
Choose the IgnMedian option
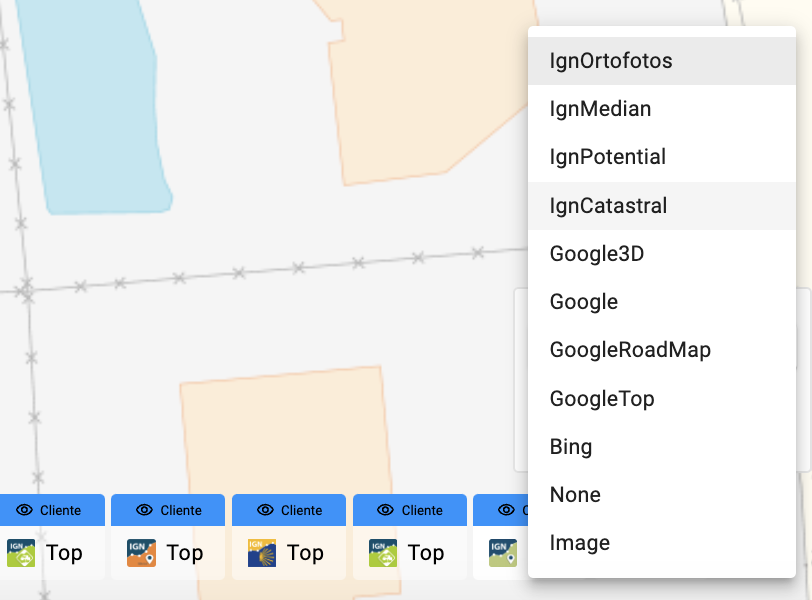[662, 109]
